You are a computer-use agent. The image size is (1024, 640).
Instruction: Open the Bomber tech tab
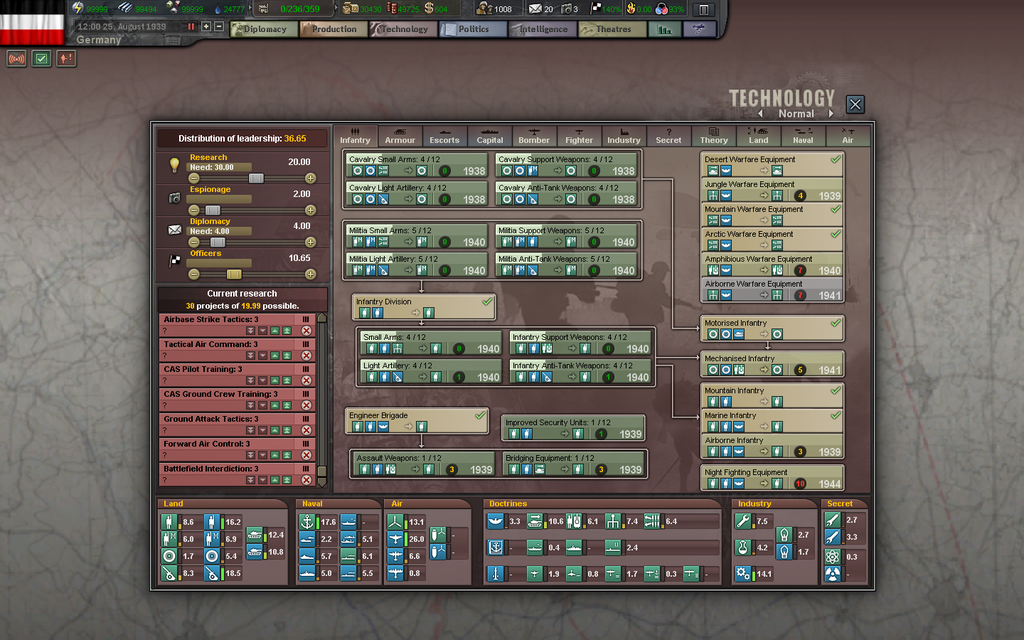[534, 136]
